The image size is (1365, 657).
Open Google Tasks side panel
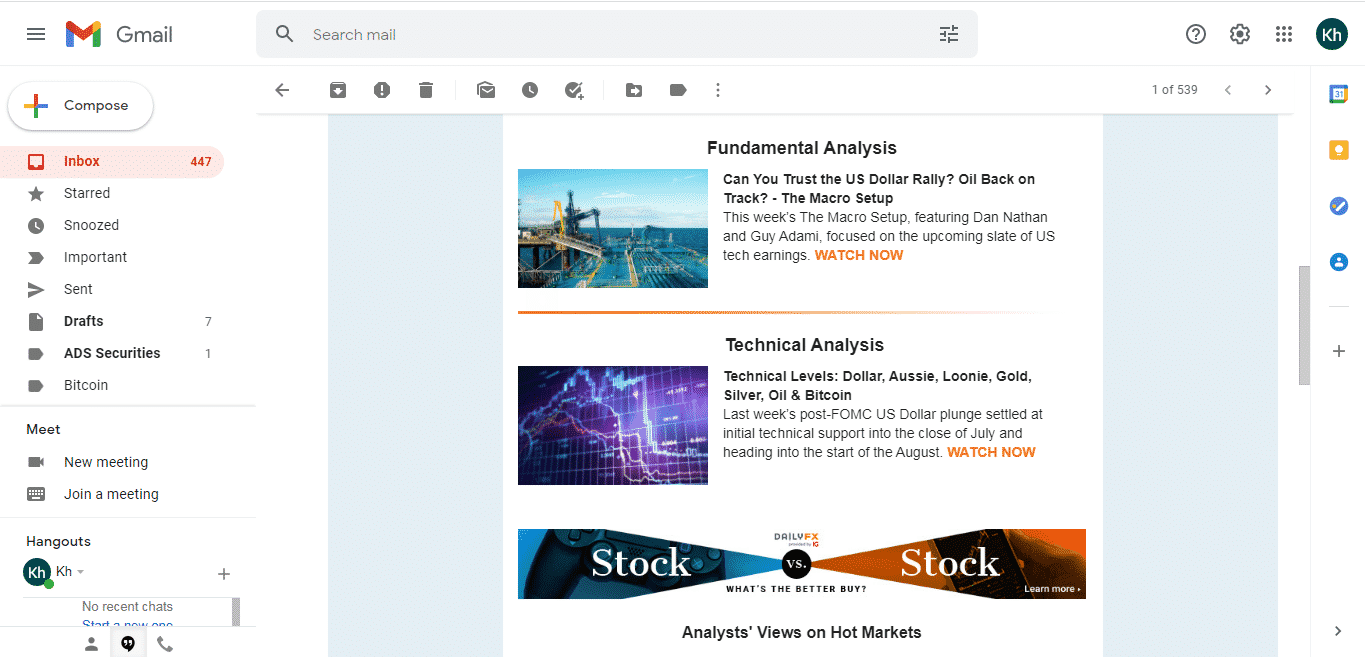pos(1339,206)
